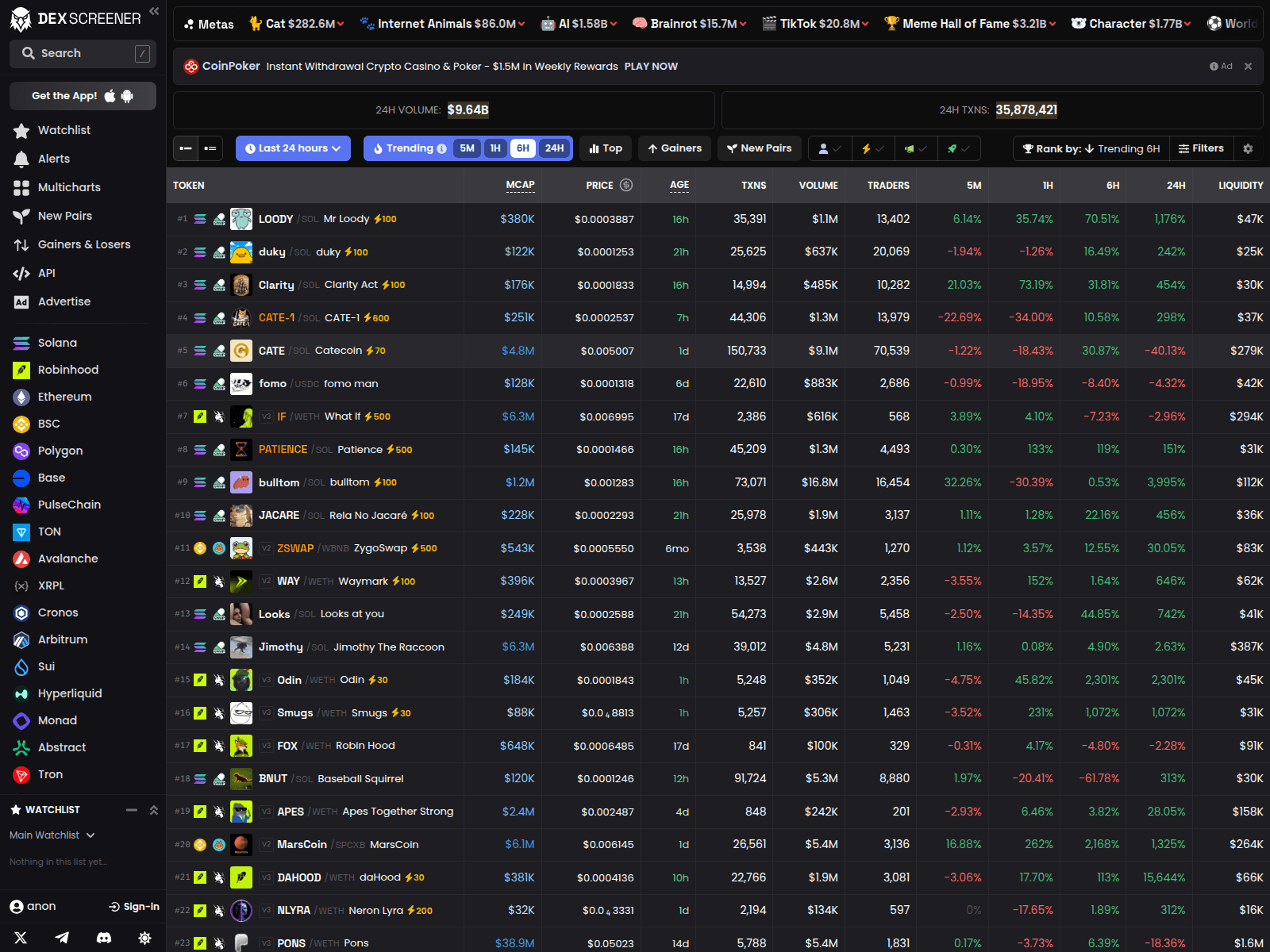Sort the table by the MCAP column

[521, 185]
